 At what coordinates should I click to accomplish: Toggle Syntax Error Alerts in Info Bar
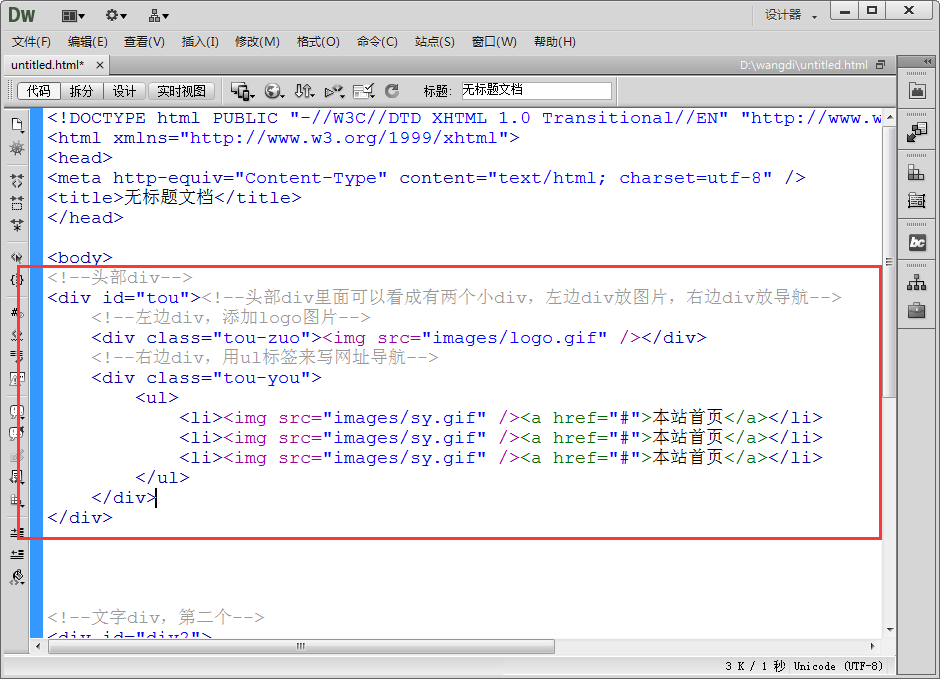point(17,379)
